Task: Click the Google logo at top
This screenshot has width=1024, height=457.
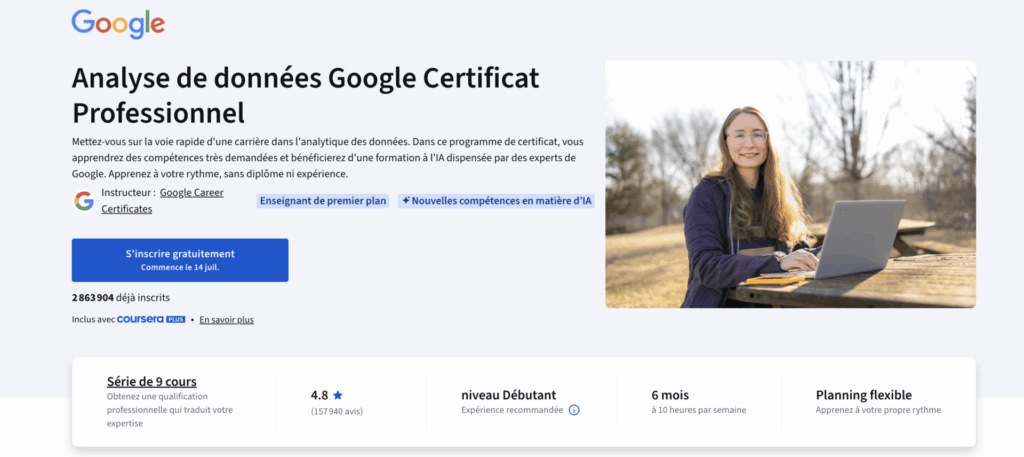Action: coord(118,24)
